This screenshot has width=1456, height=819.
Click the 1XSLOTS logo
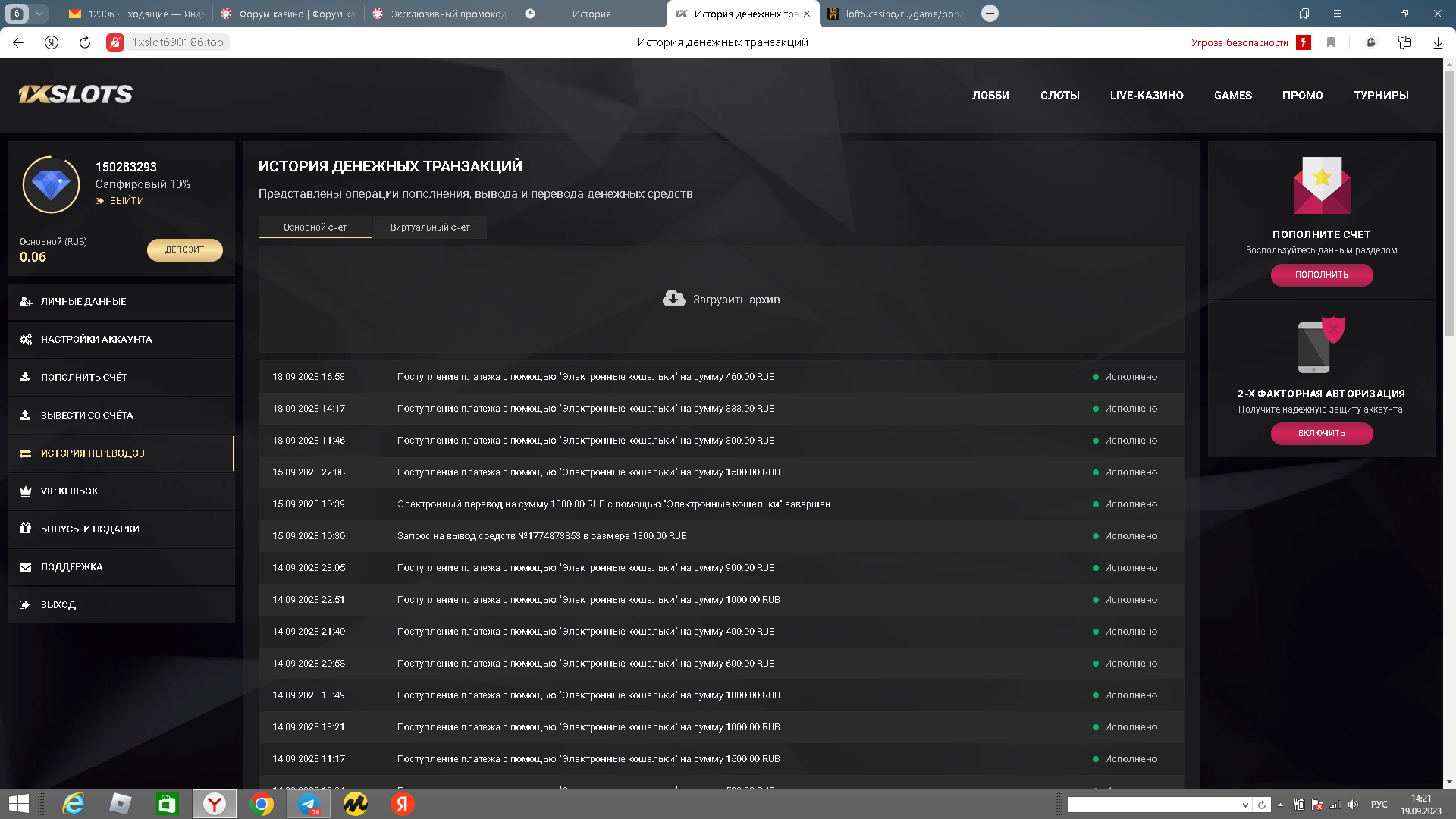(75, 94)
